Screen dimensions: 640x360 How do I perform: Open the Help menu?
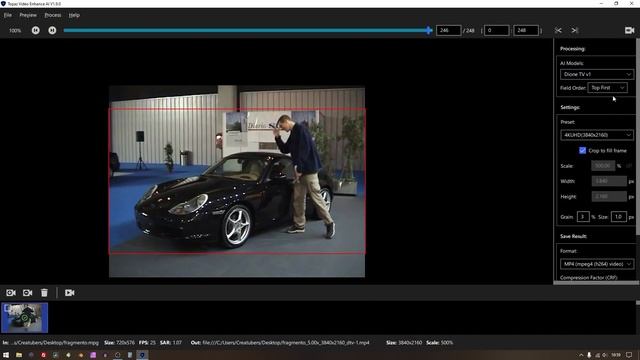[74, 15]
